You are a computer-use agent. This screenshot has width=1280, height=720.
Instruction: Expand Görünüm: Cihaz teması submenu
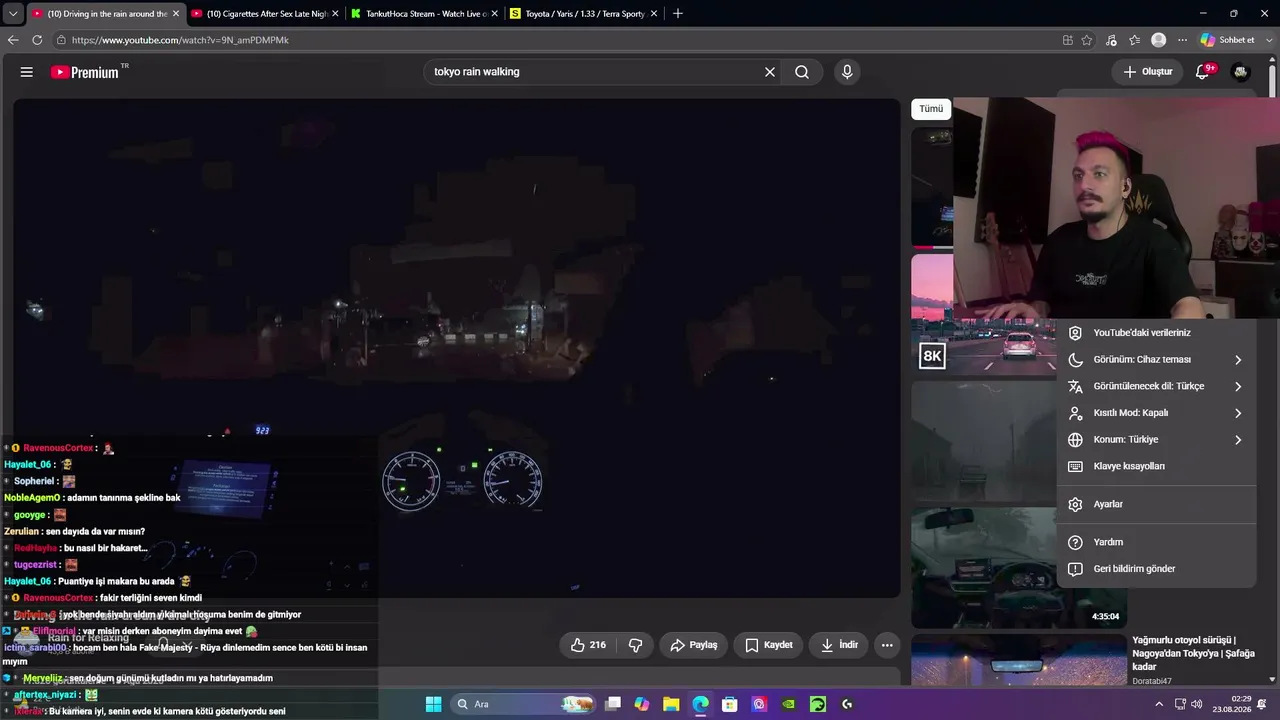pyautogui.click(x=1238, y=360)
